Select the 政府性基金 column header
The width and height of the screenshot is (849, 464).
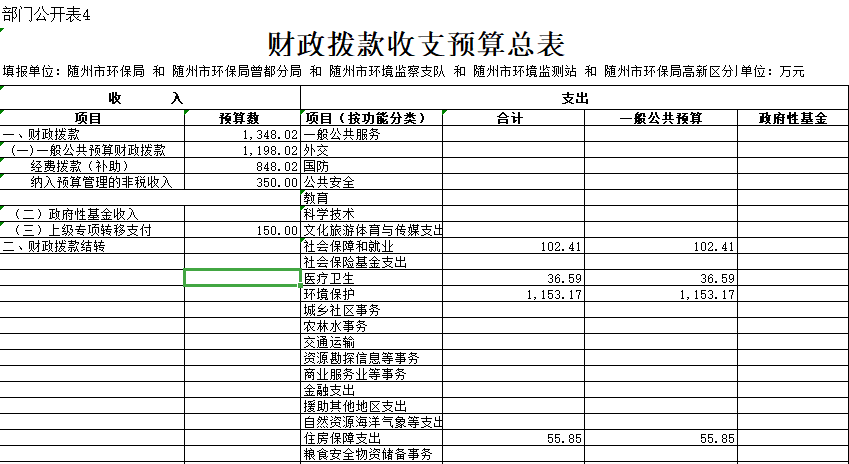[792, 118]
